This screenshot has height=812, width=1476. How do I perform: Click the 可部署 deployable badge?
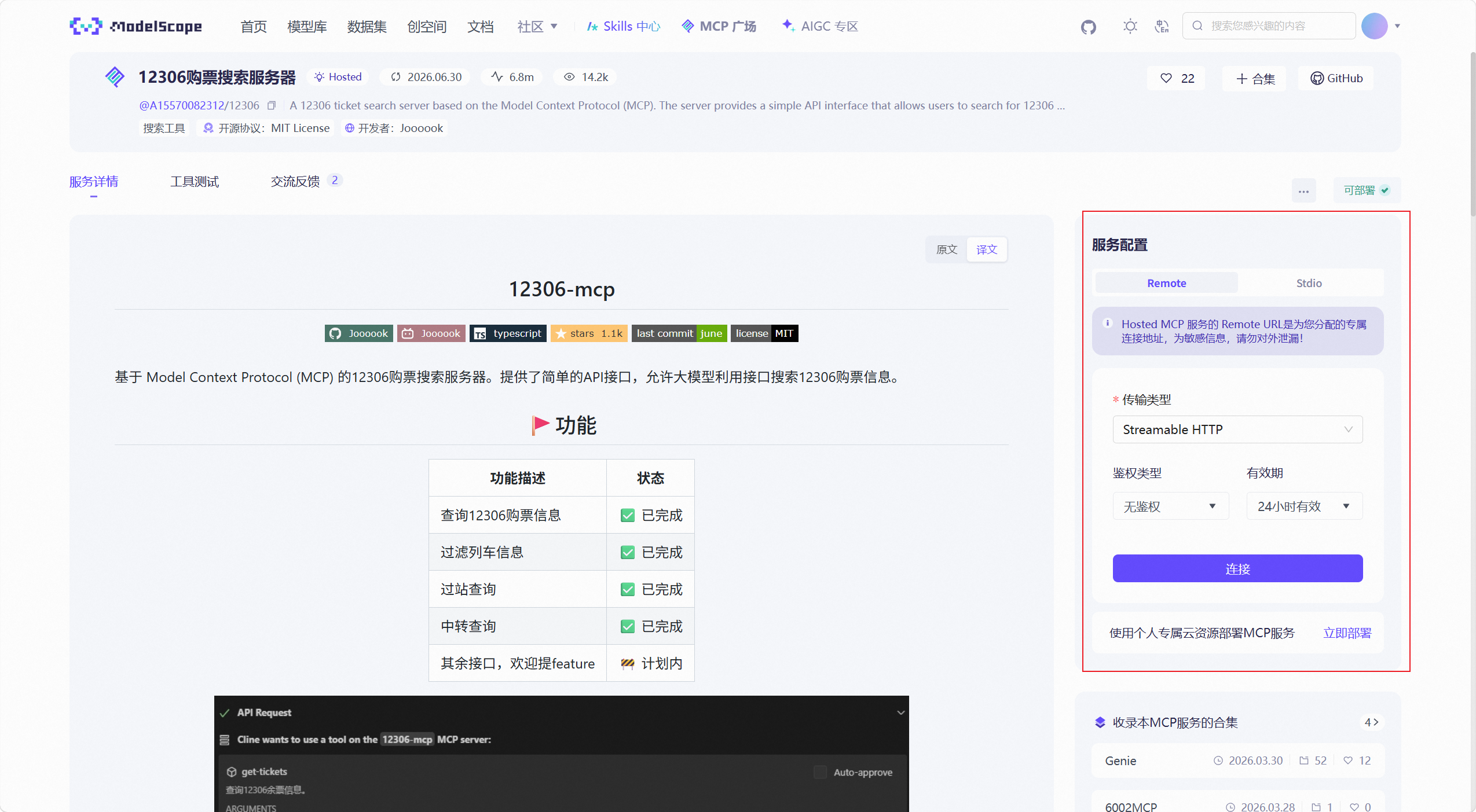click(x=1367, y=190)
